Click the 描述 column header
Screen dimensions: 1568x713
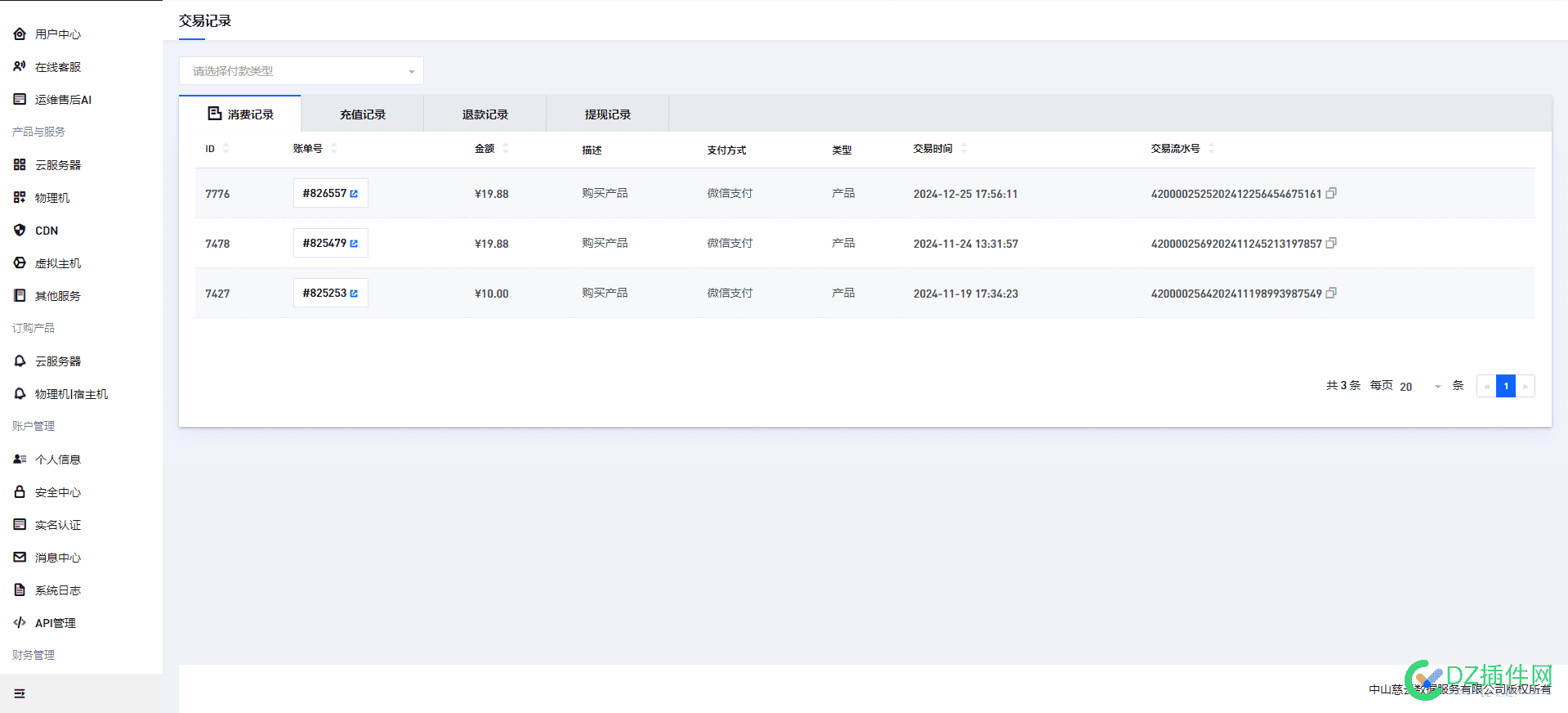click(x=592, y=150)
